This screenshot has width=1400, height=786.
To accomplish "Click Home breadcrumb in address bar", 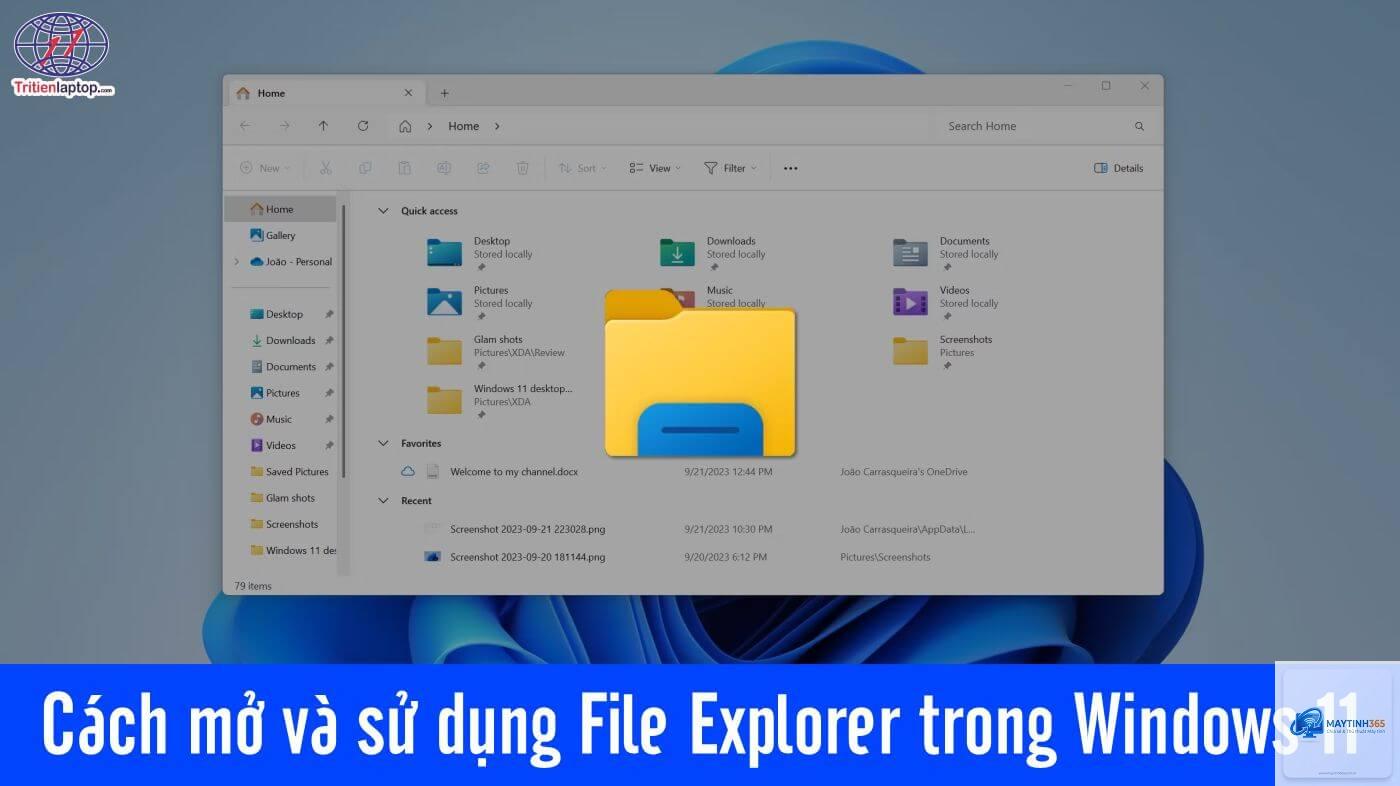I will (x=464, y=126).
